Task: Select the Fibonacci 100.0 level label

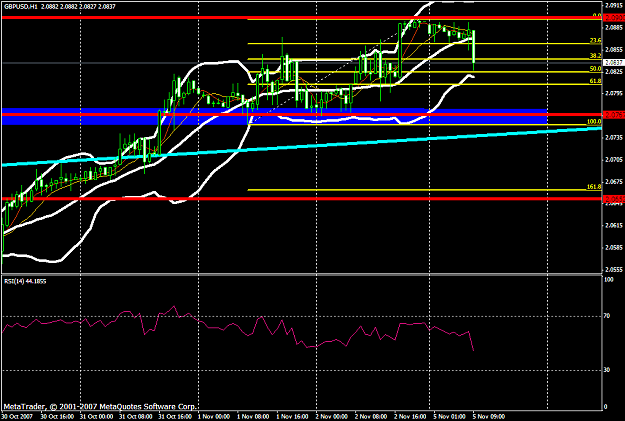Action: tap(594, 122)
